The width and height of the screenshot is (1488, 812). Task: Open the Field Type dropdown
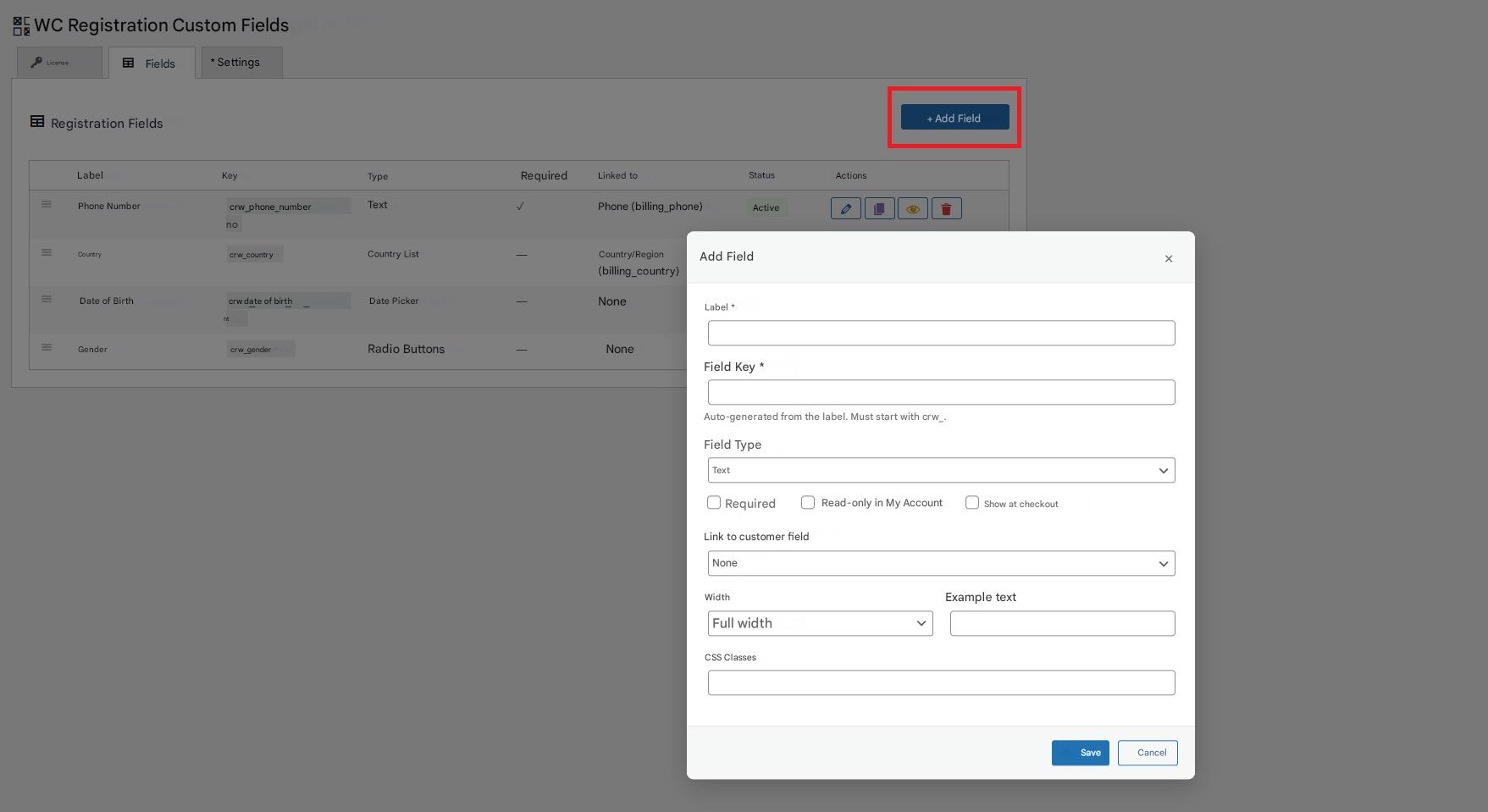click(x=940, y=471)
